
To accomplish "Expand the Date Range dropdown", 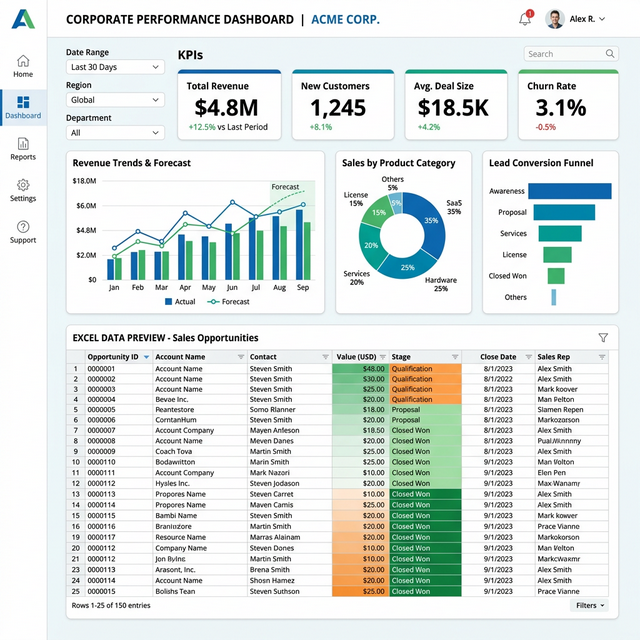I will (114, 67).
